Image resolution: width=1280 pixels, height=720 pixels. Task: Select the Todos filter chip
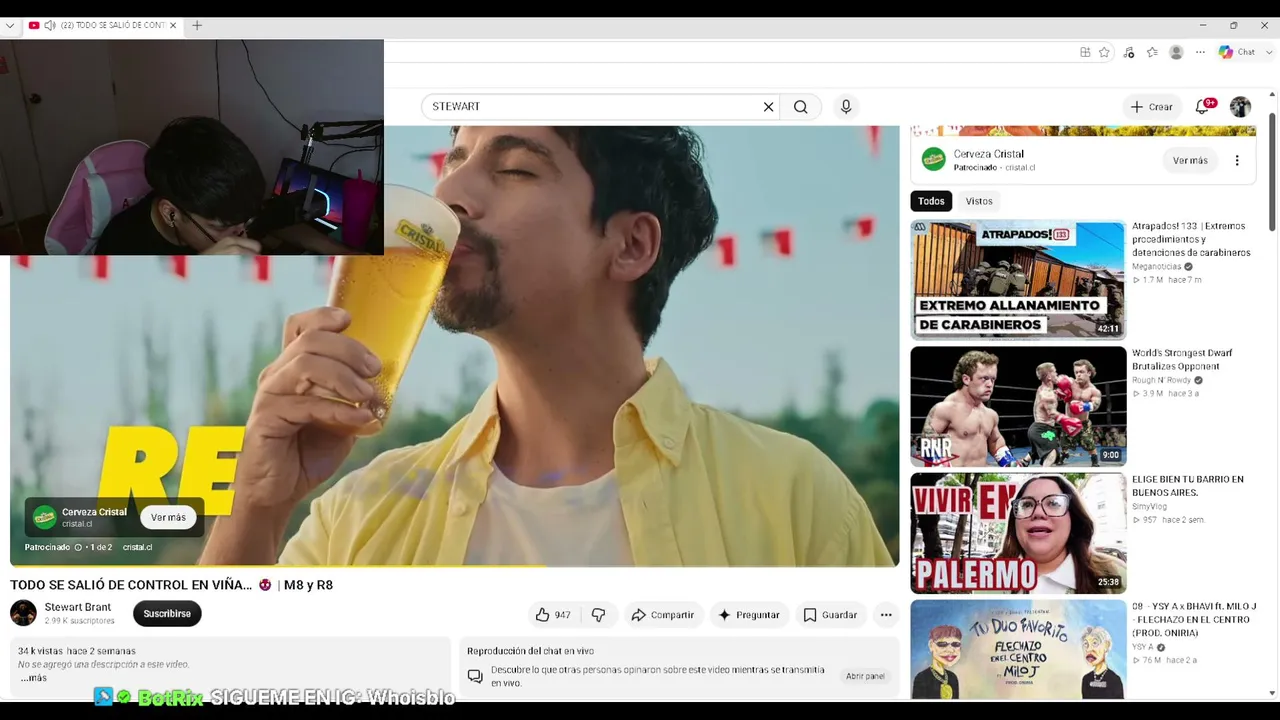[931, 201]
